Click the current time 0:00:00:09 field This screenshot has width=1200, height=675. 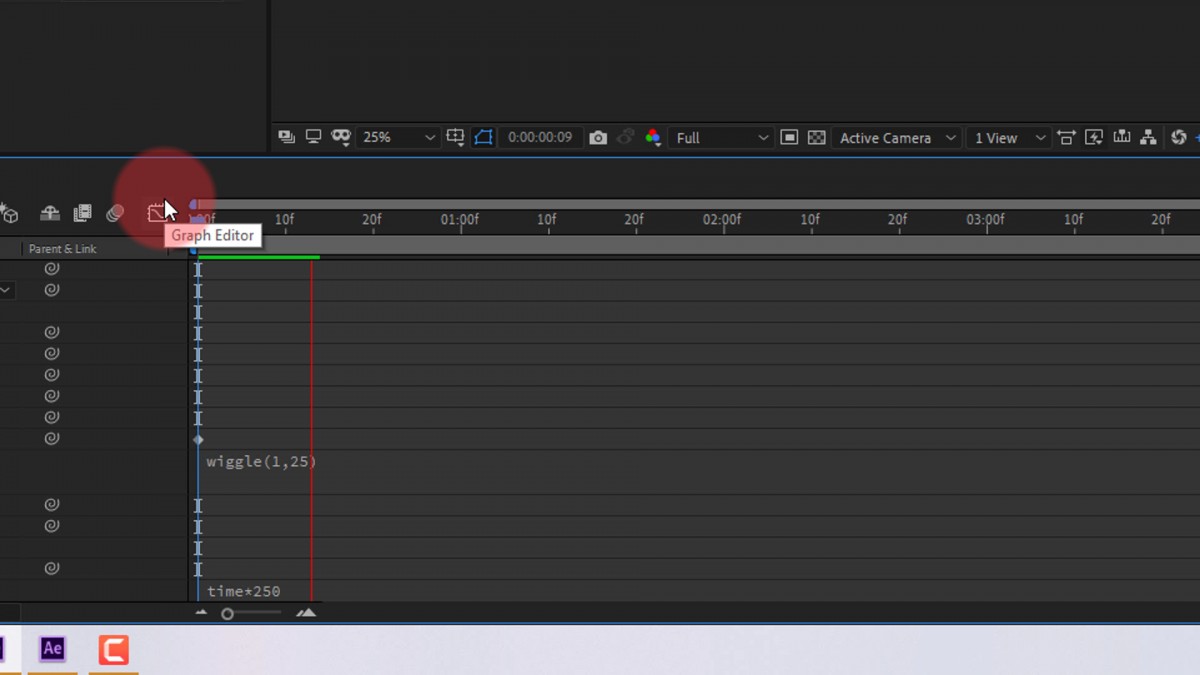[540, 138]
